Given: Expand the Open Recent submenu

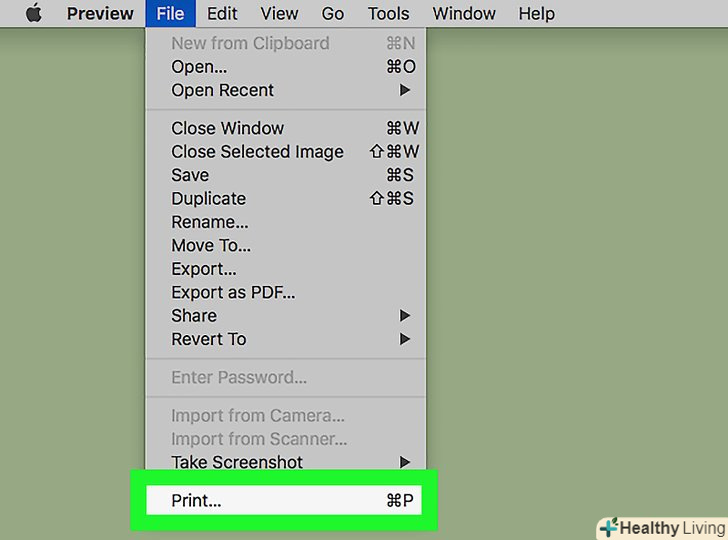Looking at the screenshot, I should pos(222,90).
